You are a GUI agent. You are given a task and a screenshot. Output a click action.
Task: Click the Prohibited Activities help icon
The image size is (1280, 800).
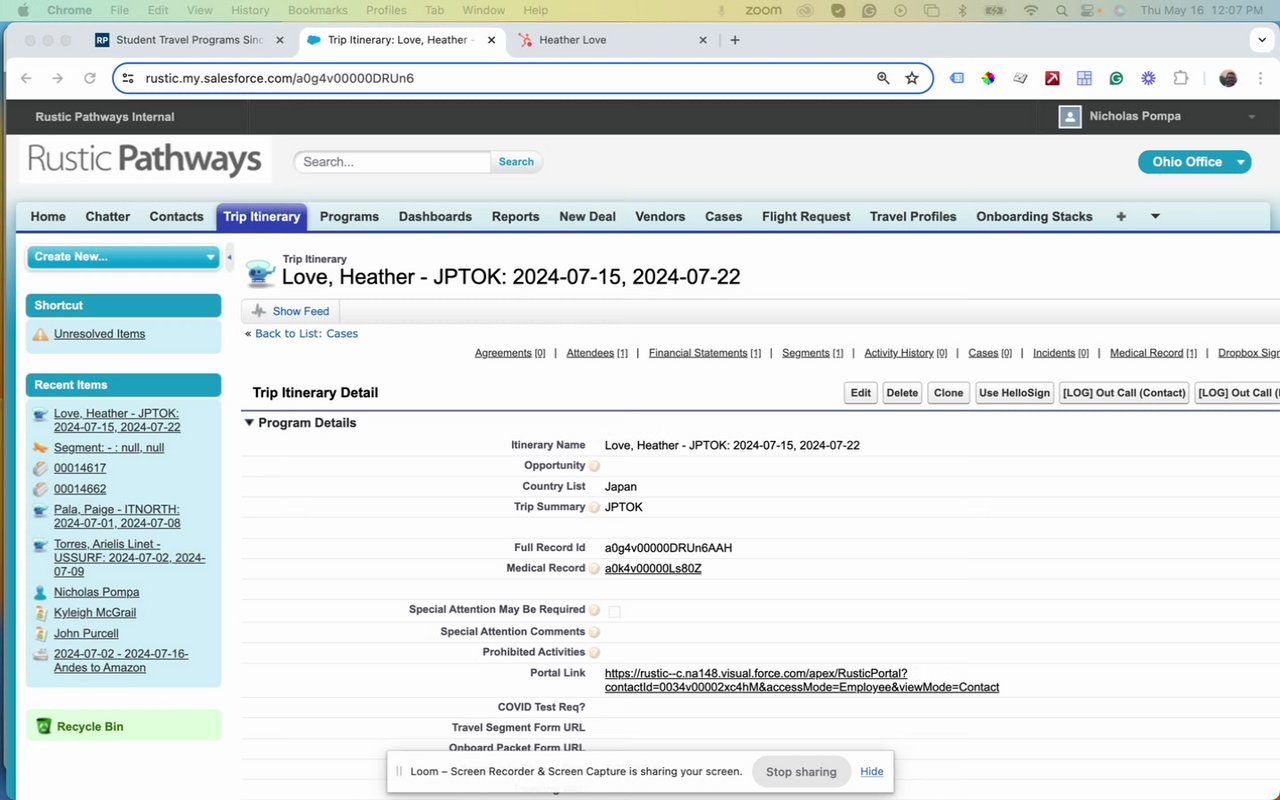[594, 653]
